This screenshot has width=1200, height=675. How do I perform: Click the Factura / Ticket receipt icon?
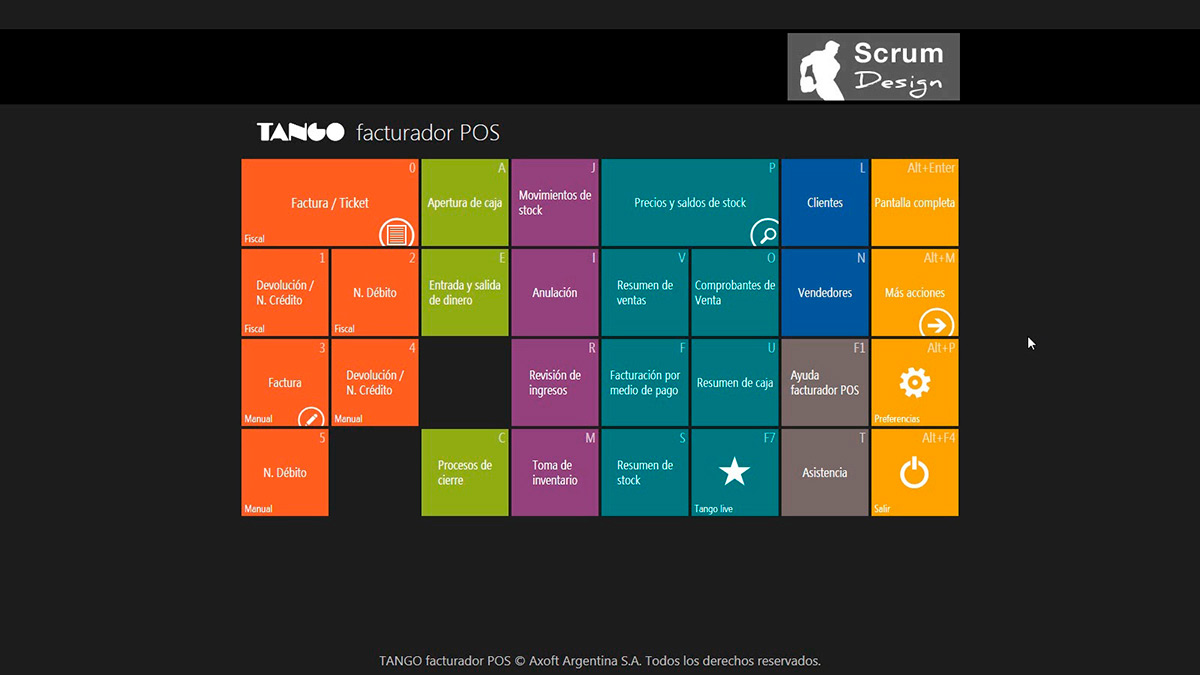[396, 234]
